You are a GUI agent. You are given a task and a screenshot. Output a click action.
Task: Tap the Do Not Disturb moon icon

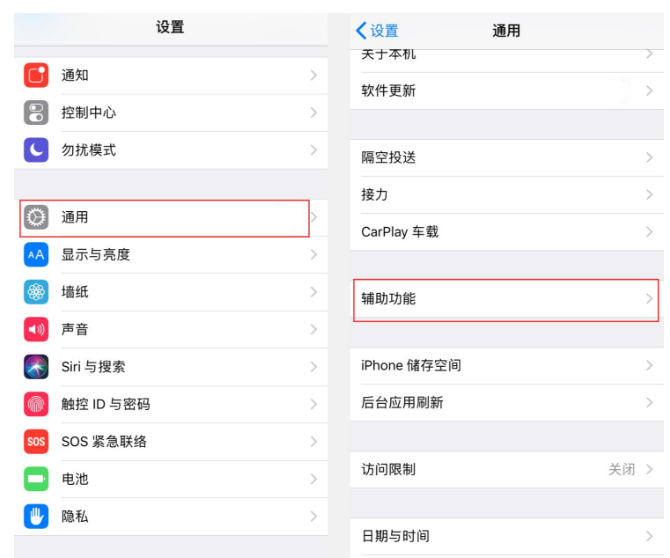(x=36, y=150)
